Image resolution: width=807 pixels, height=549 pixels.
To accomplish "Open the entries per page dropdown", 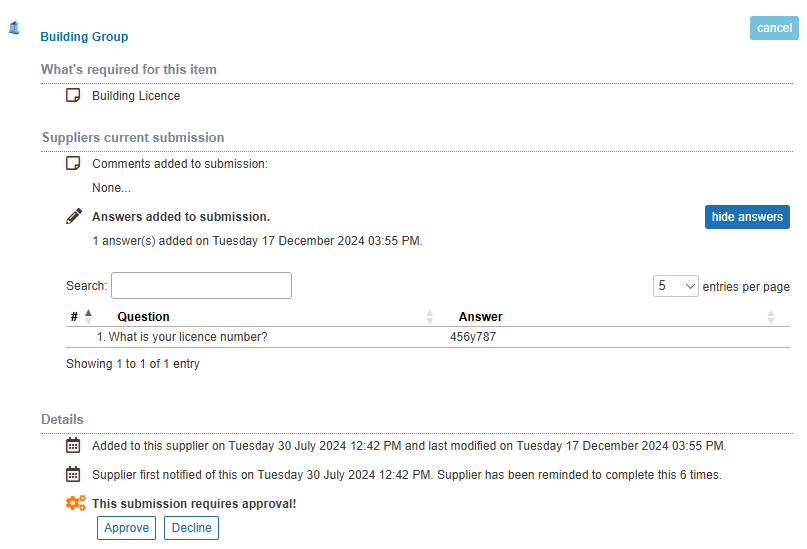I will point(675,286).
